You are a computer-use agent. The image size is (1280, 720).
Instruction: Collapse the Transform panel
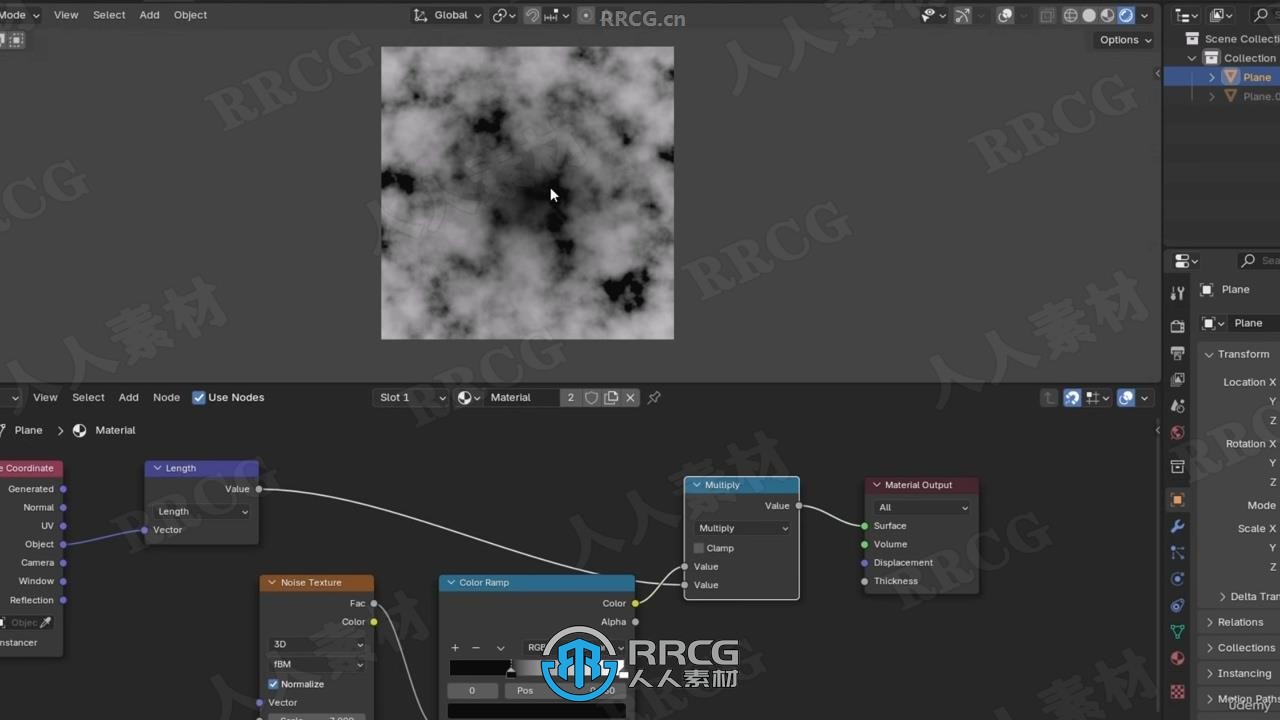click(1238, 354)
